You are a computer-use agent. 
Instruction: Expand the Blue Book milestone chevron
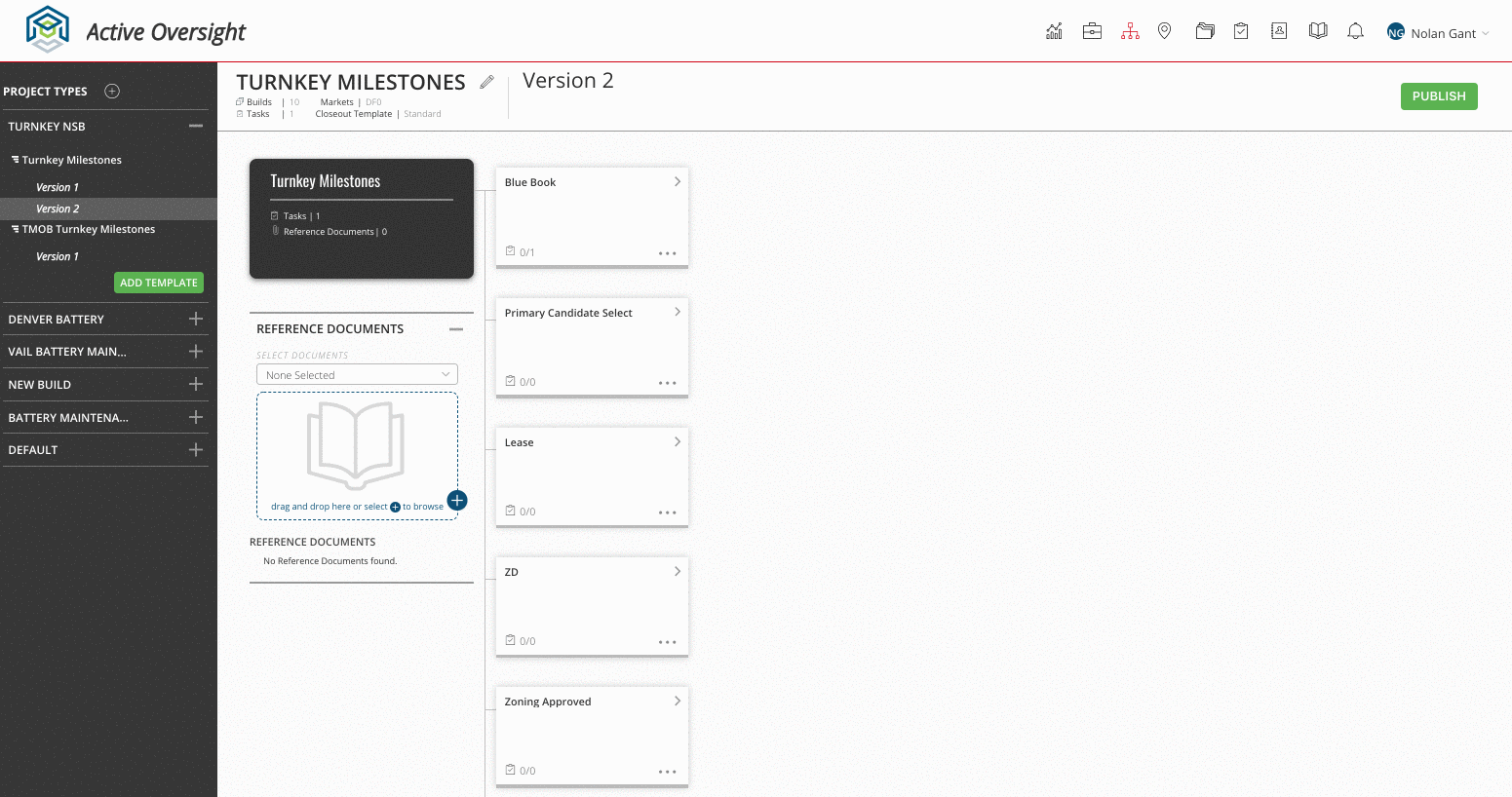coord(678,182)
